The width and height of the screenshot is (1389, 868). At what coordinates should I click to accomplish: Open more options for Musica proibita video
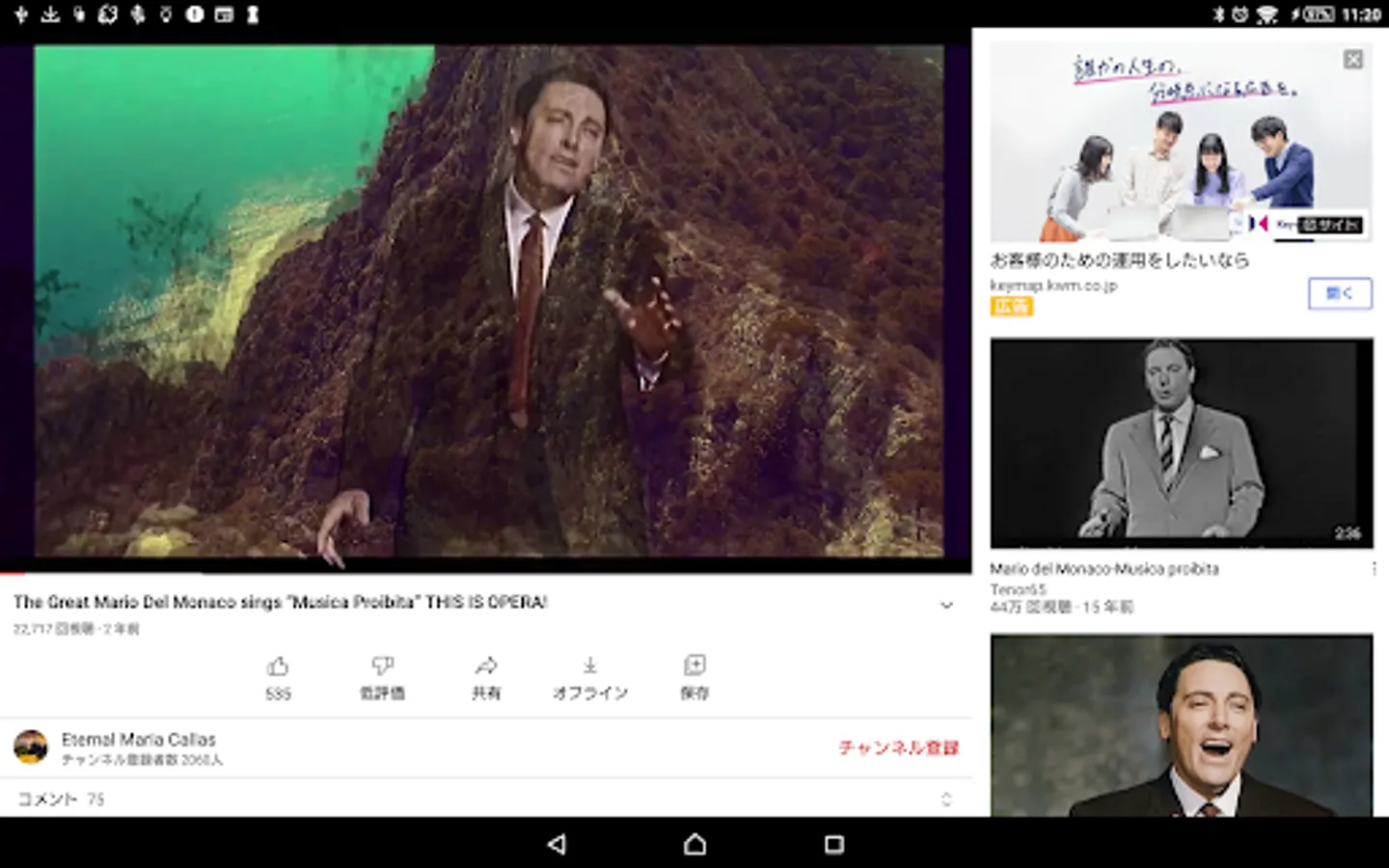point(1375,569)
